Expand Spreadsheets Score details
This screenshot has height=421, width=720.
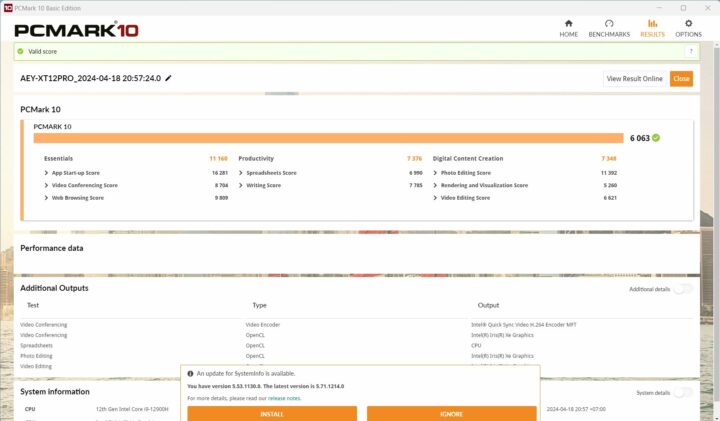[242, 173]
